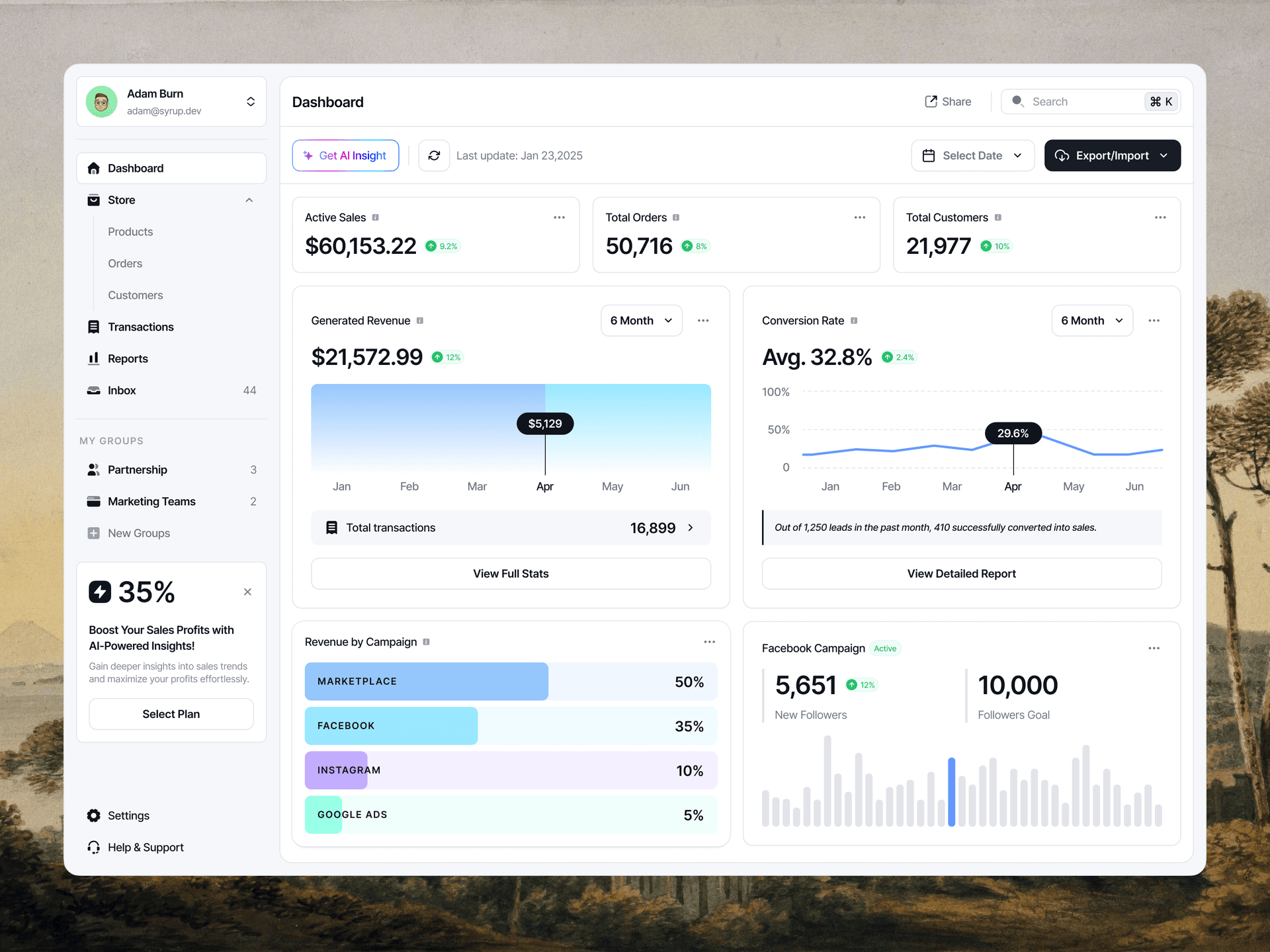This screenshot has height=952, width=1270.
Task: Open Inbox with 44 messages
Action: click(x=122, y=390)
